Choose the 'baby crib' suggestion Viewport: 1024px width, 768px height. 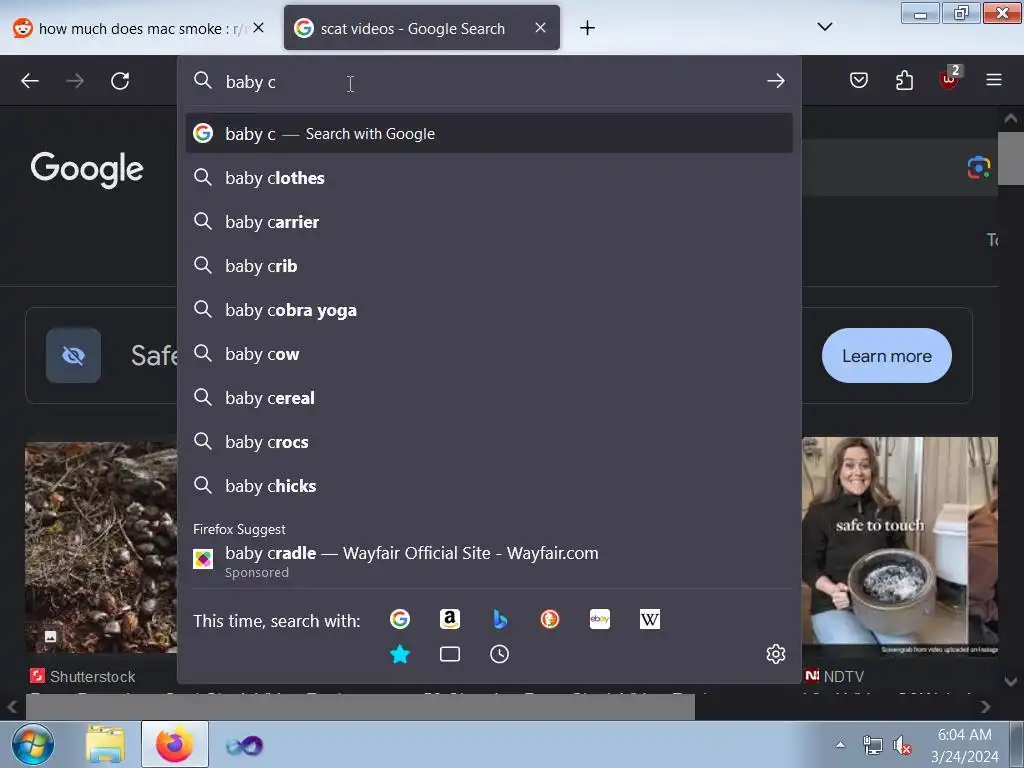[x=489, y=266]
